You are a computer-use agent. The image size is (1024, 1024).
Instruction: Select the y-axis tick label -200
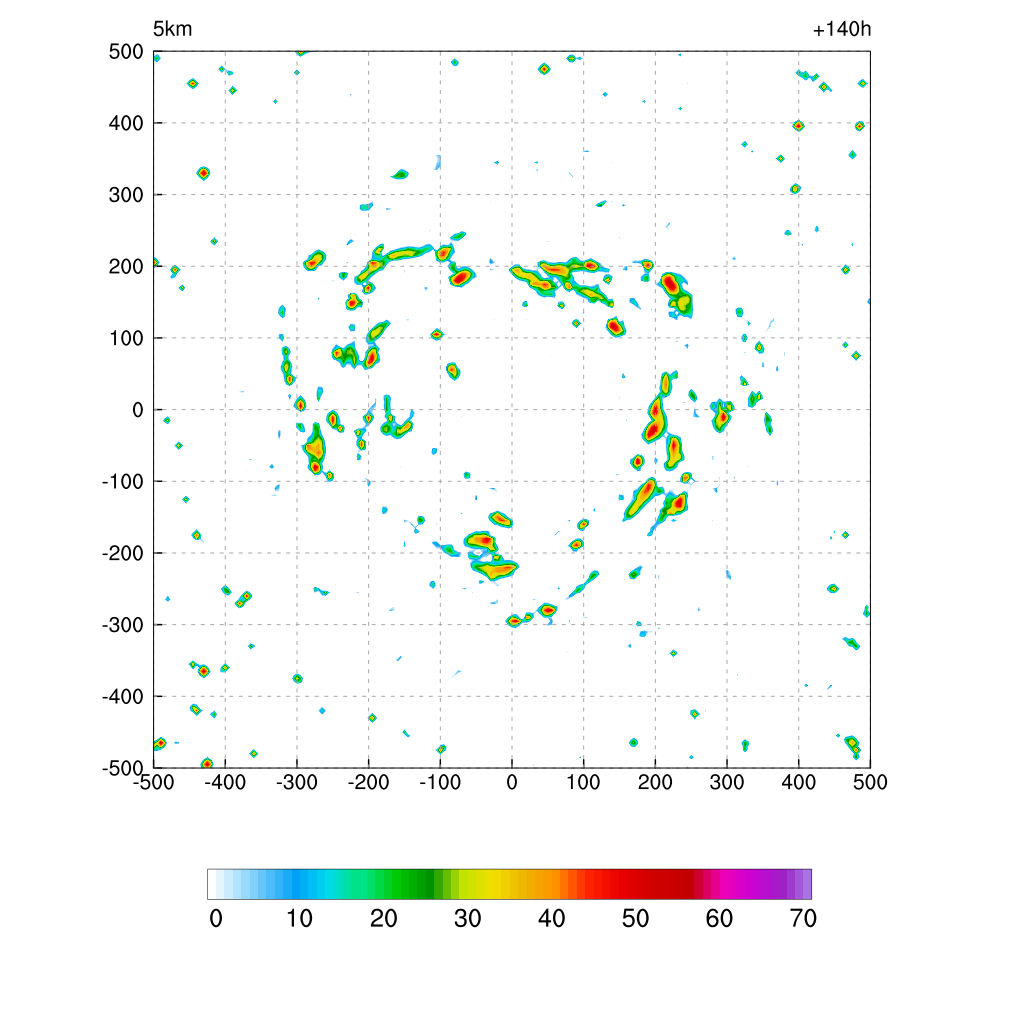[x=123, y=553]
